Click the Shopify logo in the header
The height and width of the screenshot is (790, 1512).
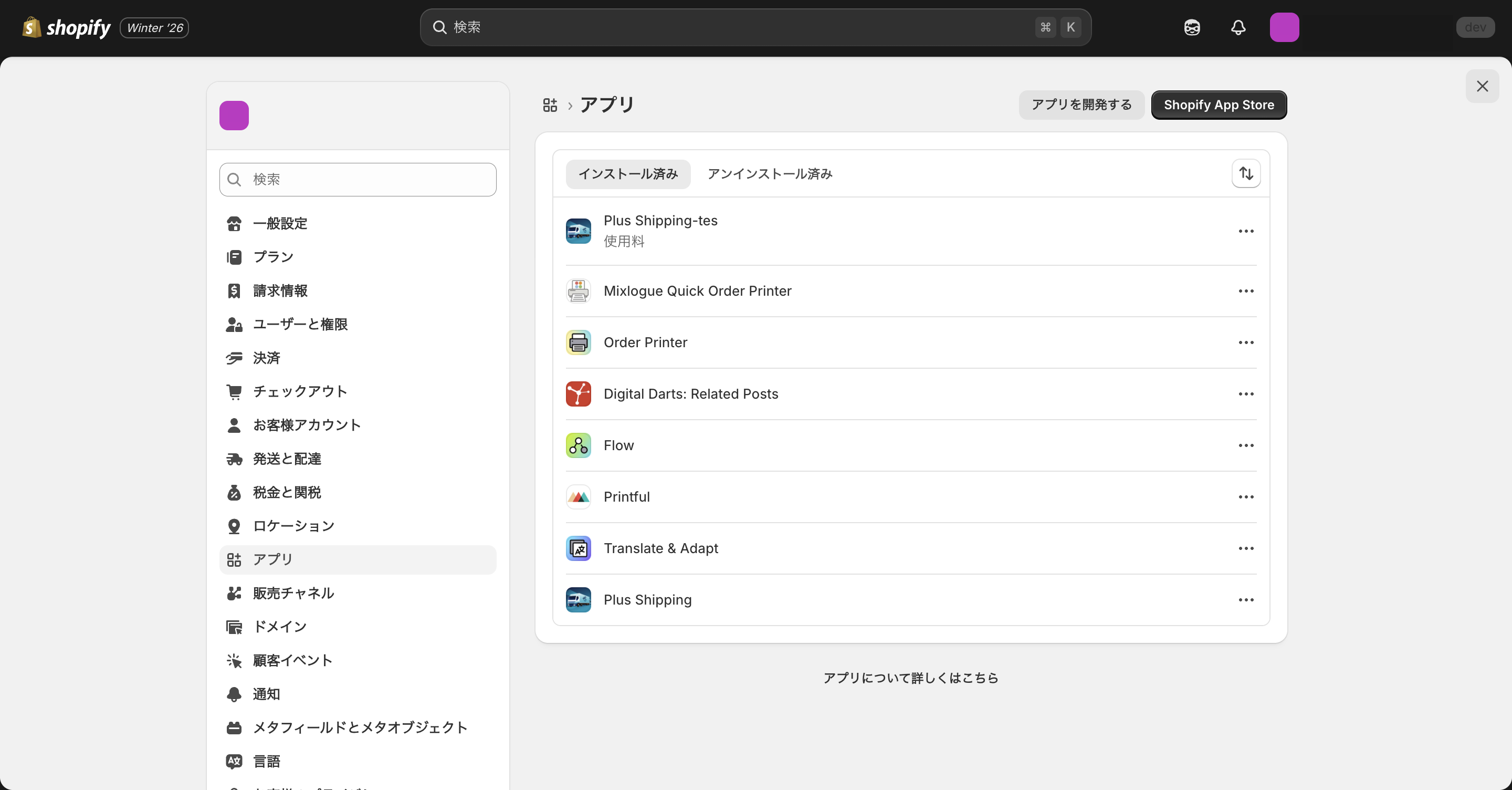coord(66,27)
